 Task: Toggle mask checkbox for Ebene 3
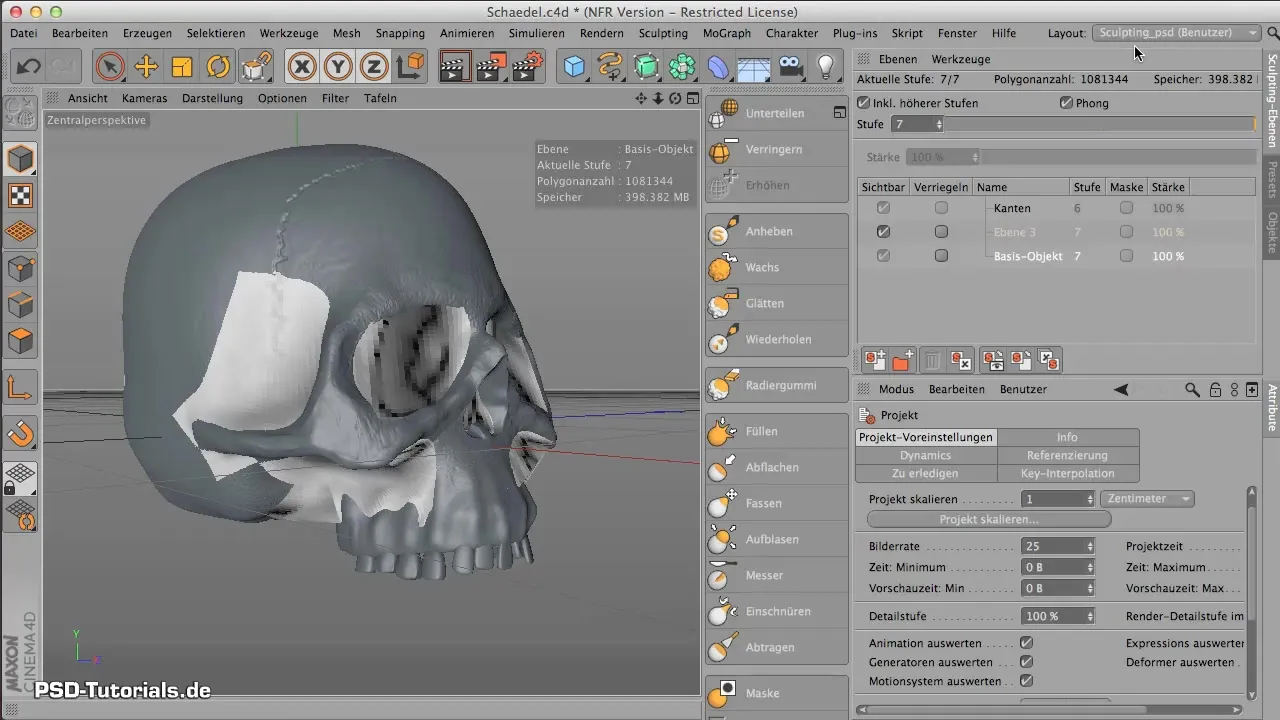click(x=1127, y=231)
